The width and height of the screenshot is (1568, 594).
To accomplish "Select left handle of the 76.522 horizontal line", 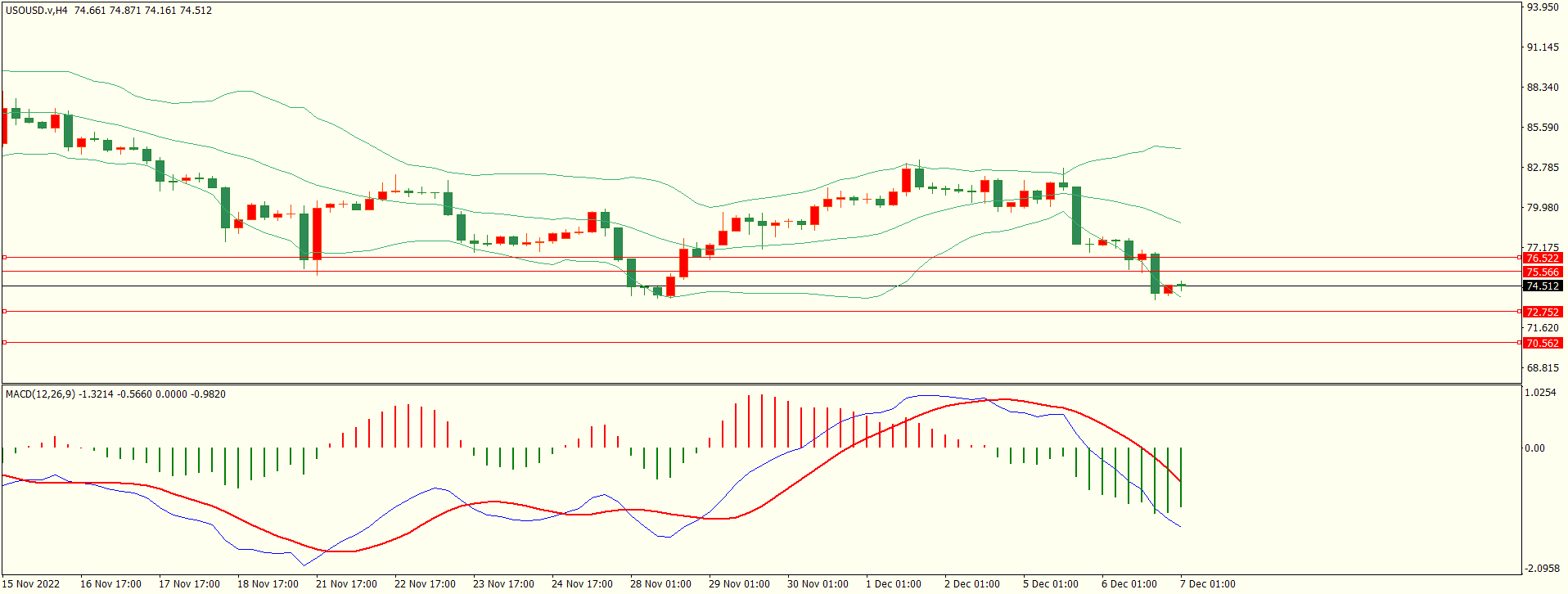I will tap(5, 258).
